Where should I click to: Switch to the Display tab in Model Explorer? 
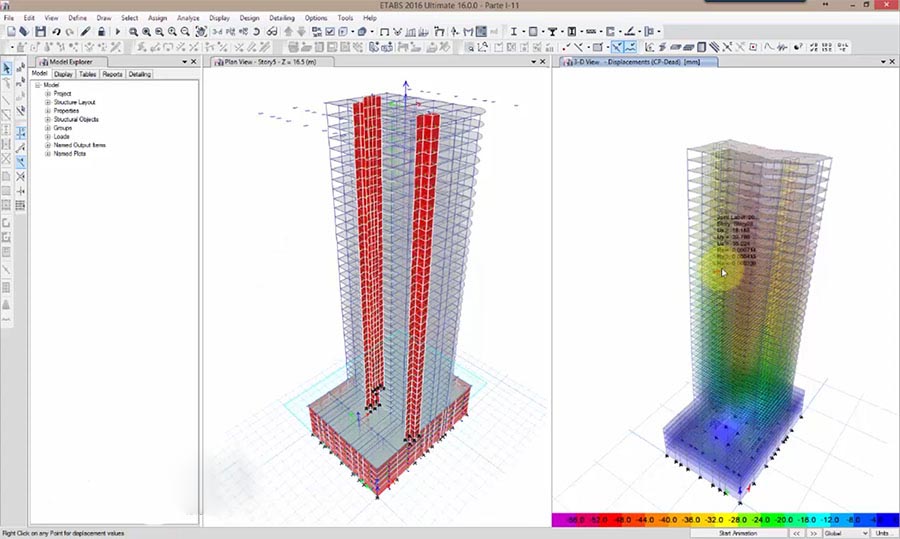click(63, 74)
